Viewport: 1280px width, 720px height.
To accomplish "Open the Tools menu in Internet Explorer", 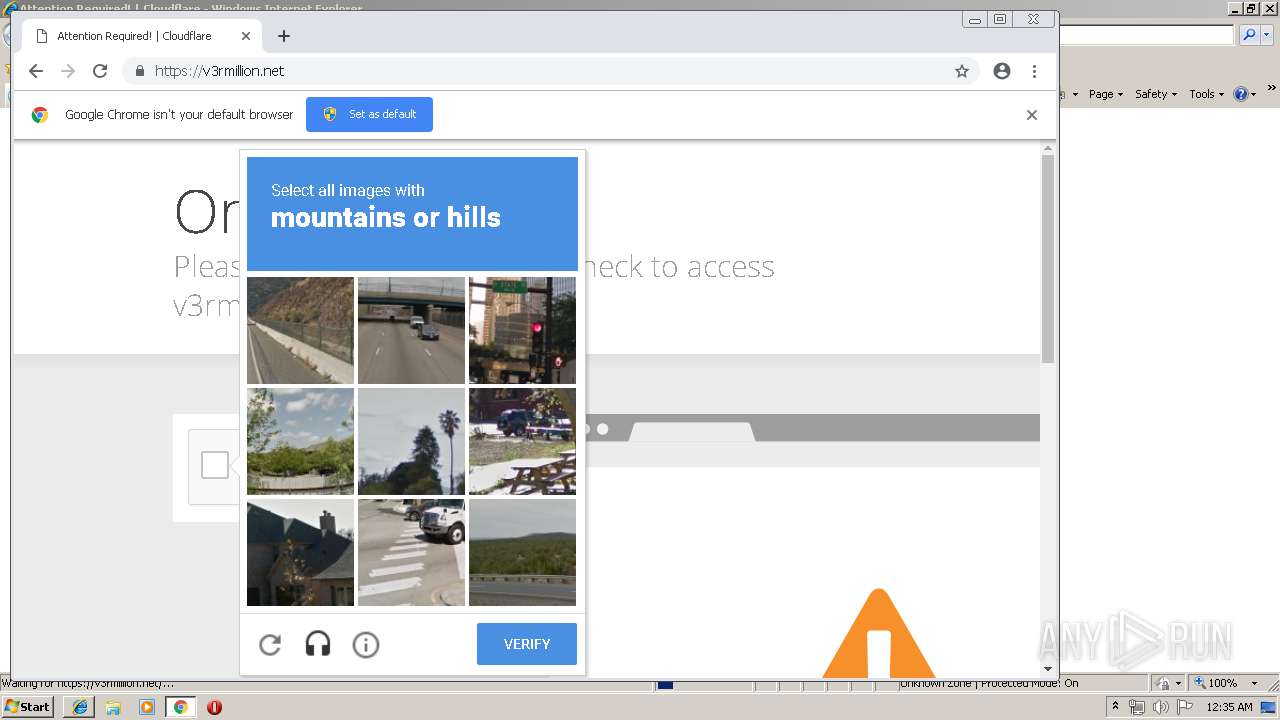I will [x=1206, y=94].
